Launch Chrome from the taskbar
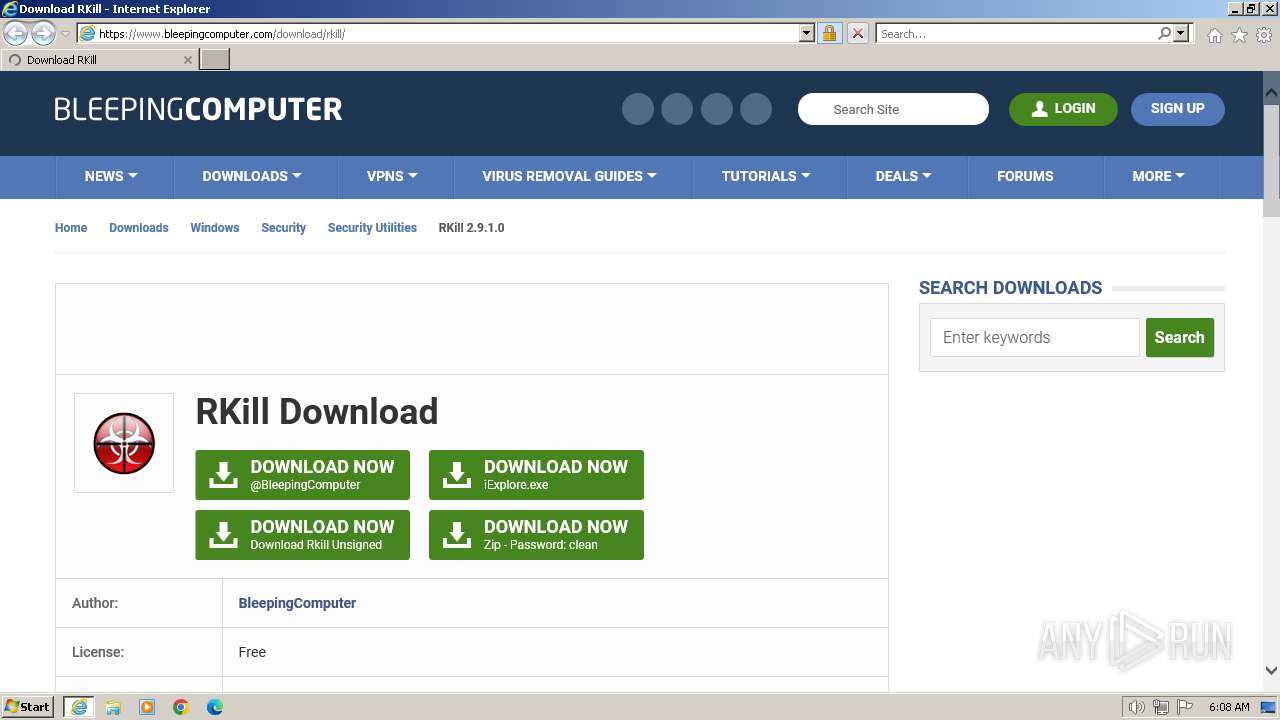The width and height of the screenshot is (1280, 720). 181,707
